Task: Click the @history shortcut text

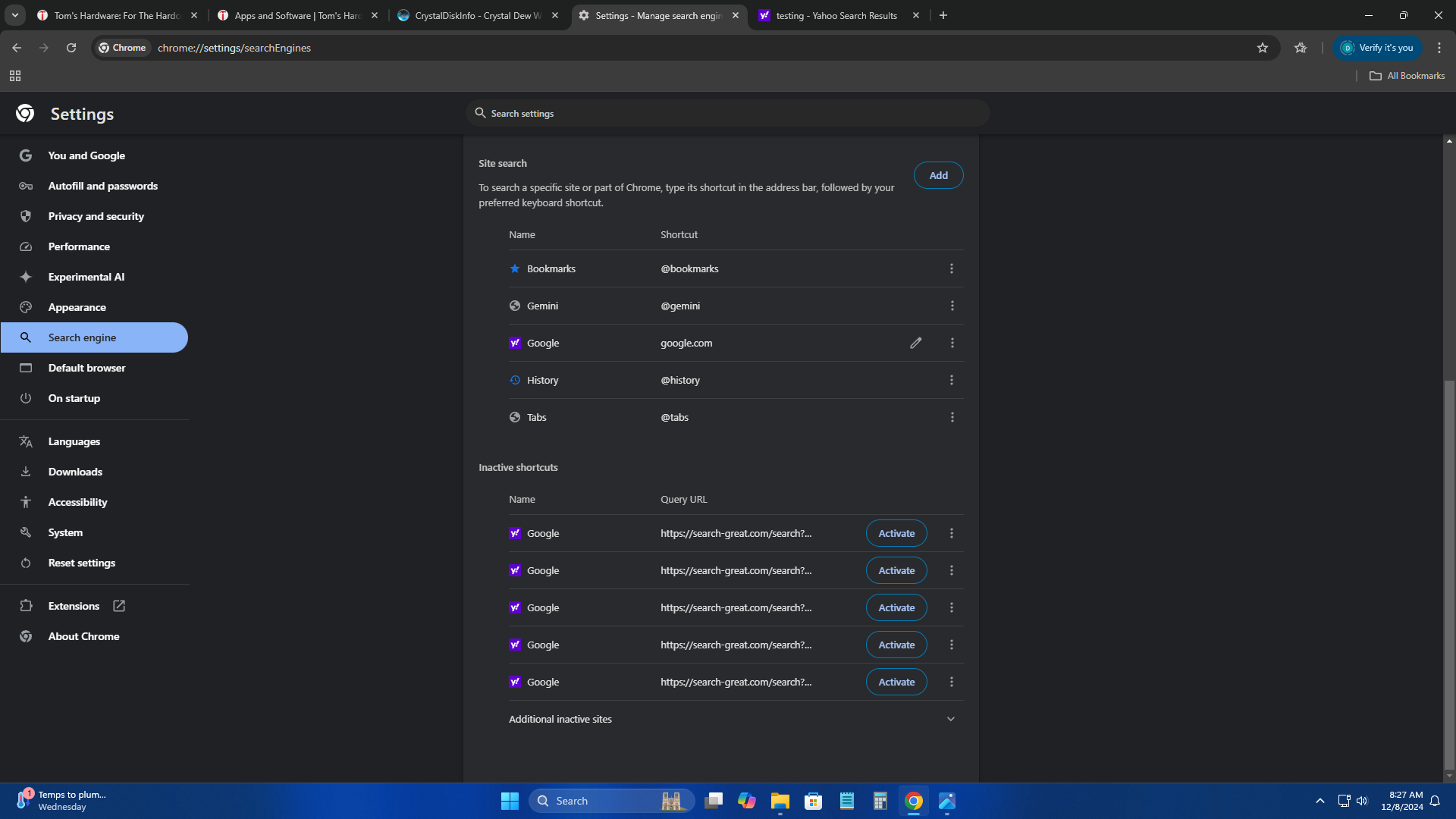Action: point(680,380)
